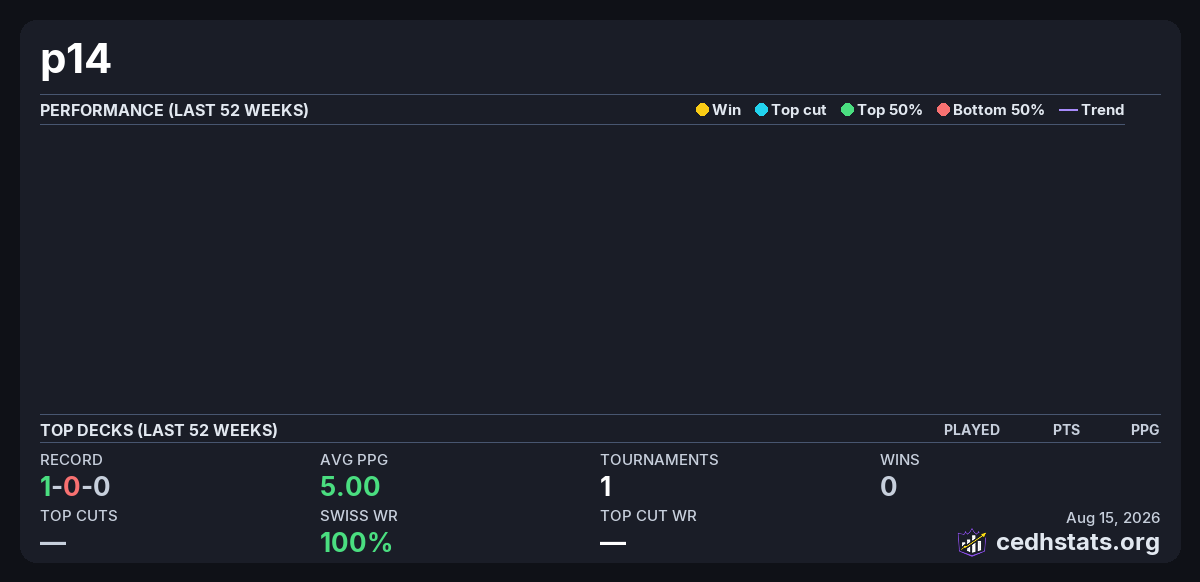Open the cedhstats.org site name

pyautogui.click(x=1078, y=542)
